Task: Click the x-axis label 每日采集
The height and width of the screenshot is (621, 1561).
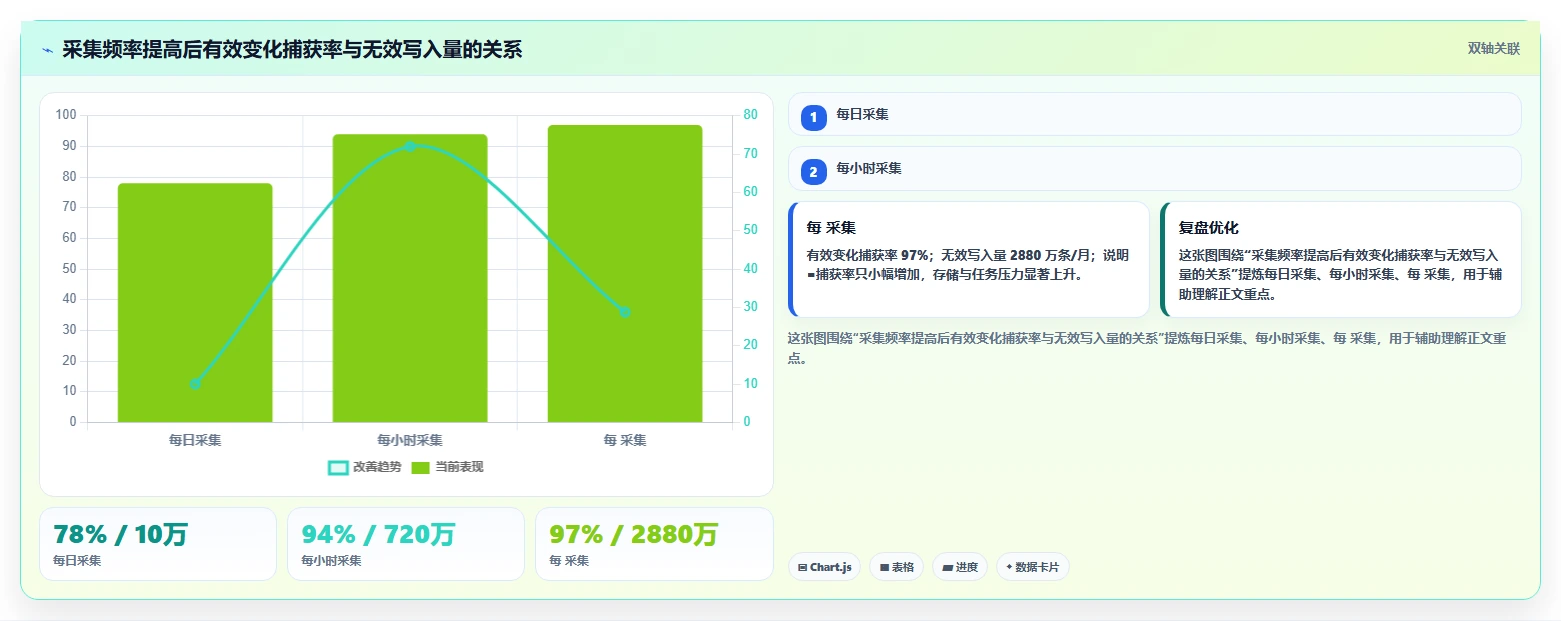Action: point(195,440)
